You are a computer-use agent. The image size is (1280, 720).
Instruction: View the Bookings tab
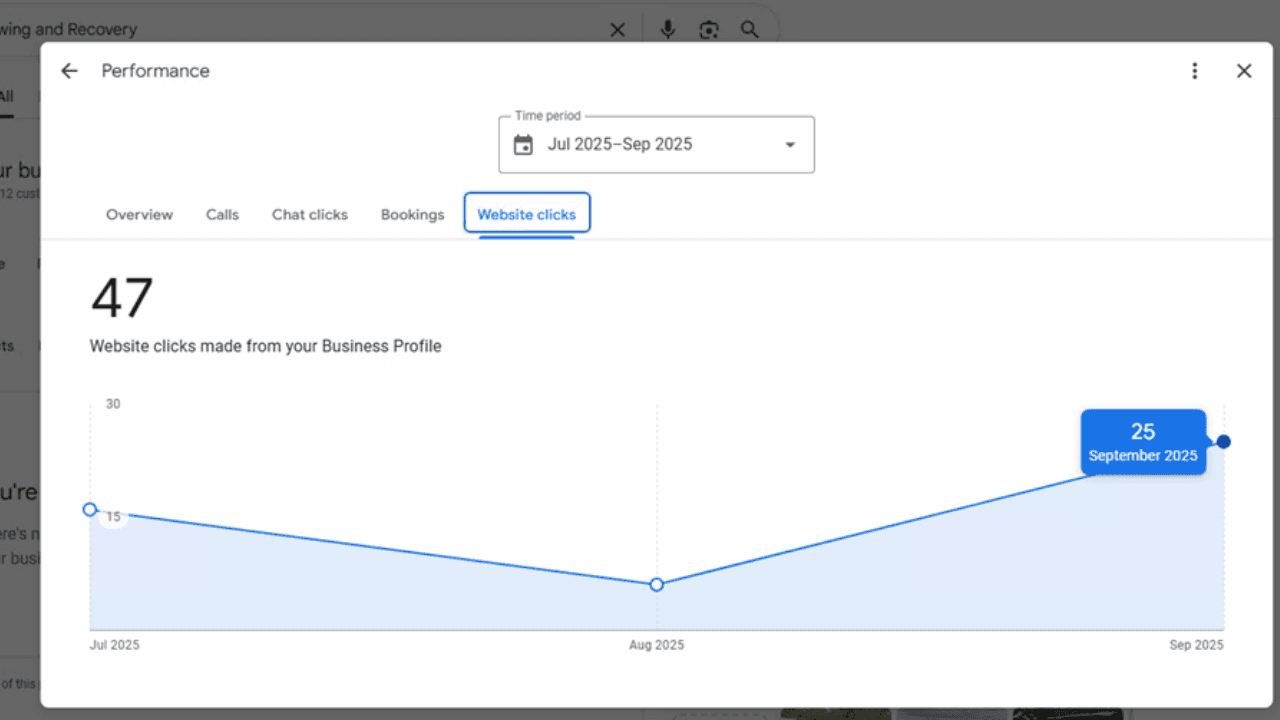[x=412, y=214]
